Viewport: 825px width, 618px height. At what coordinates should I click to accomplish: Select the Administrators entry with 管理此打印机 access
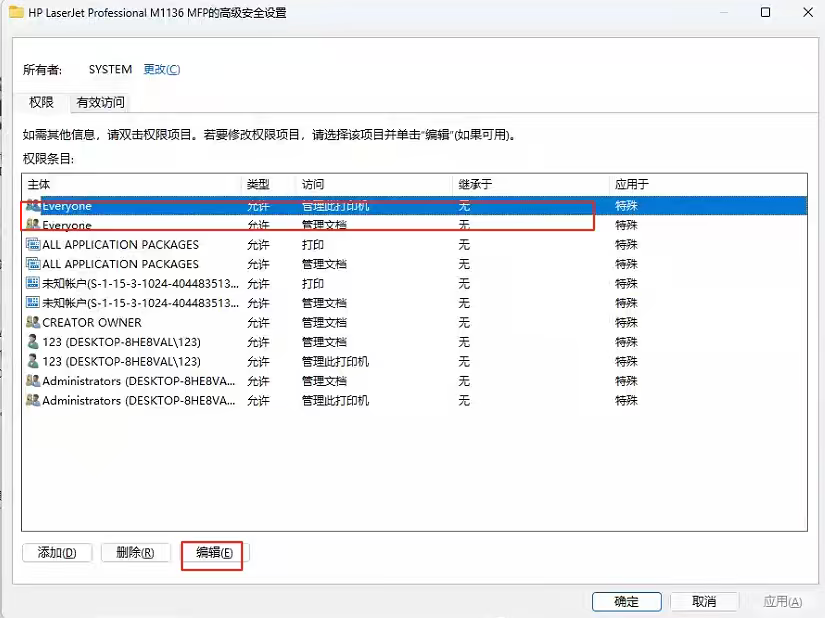(x=415, y=400)
